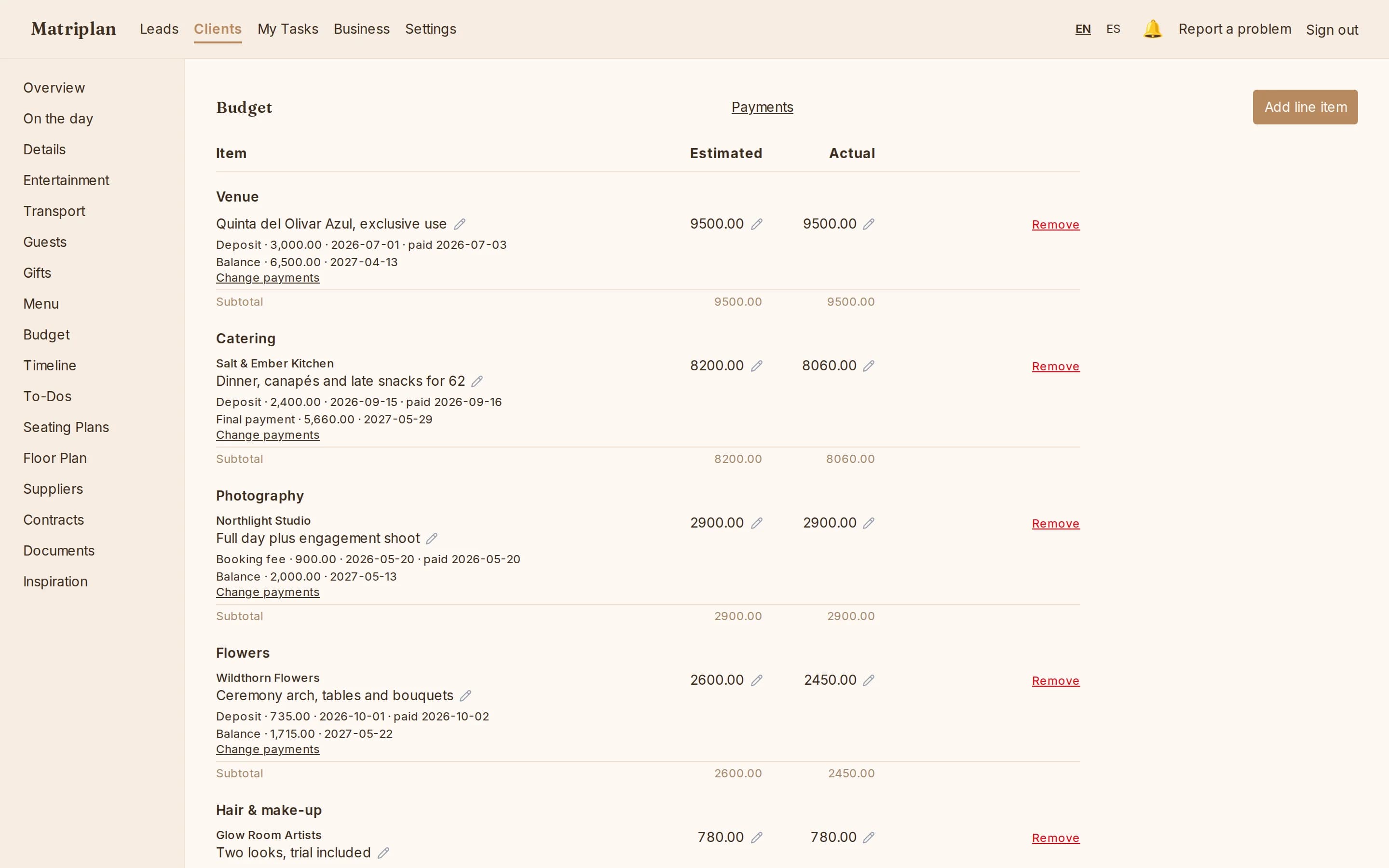This screenshot has width=1389, height=868.
Task: Edit Catering actual 8060.00 pencil icon
Action: tap(869, 366)
